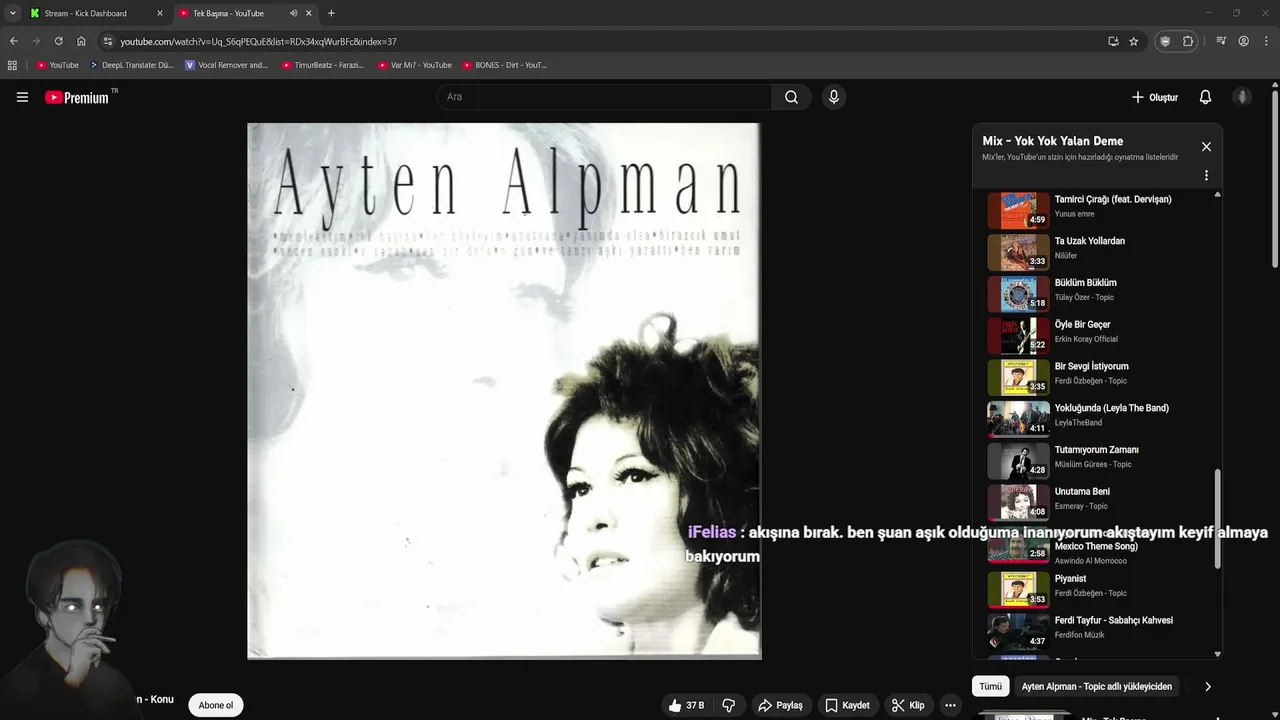Open browser three-dot menu
The height and width of the screenshot is (720, 1280).
1265,41
